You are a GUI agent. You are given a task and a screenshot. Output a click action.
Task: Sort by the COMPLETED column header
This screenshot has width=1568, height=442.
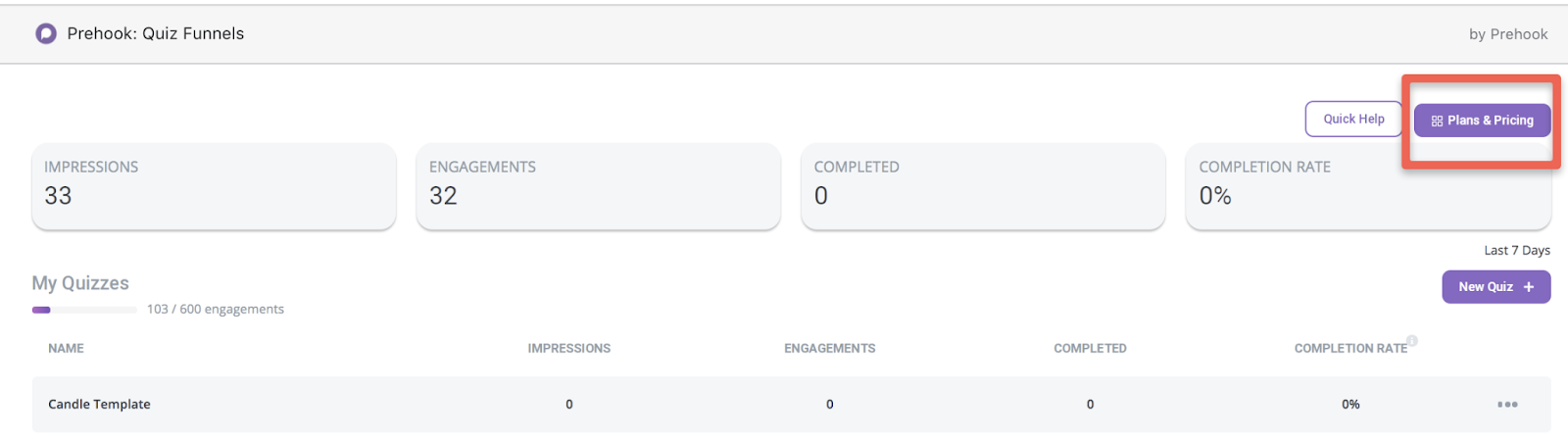1090,348
